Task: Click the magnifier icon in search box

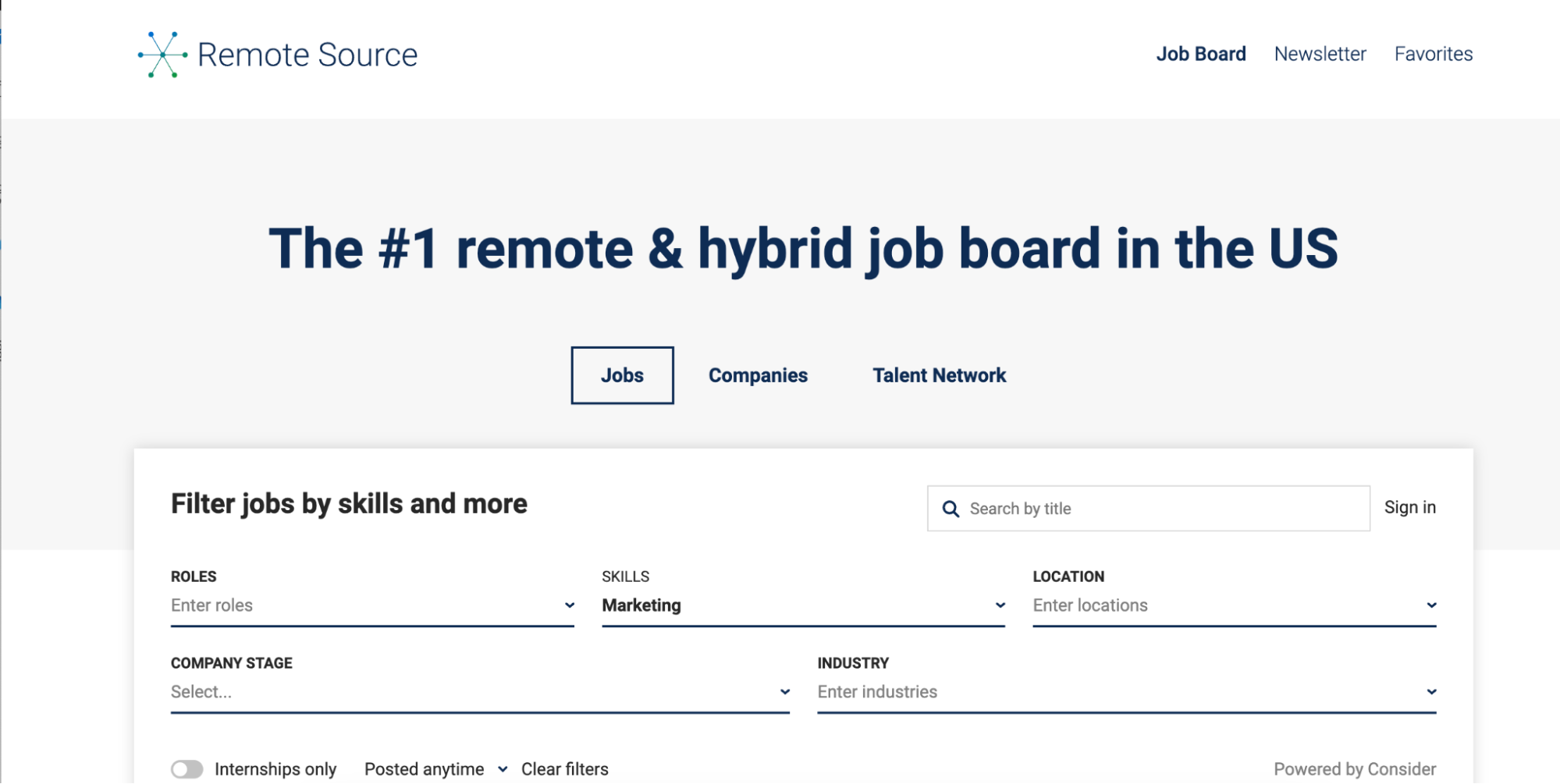Action: pos(951,509)
